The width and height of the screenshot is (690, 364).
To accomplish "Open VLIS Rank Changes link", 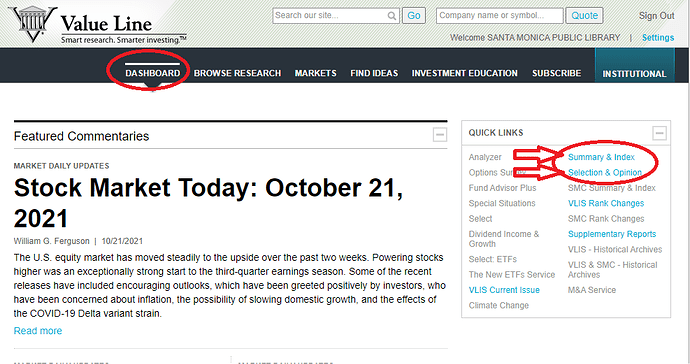I will click(606, 203).
